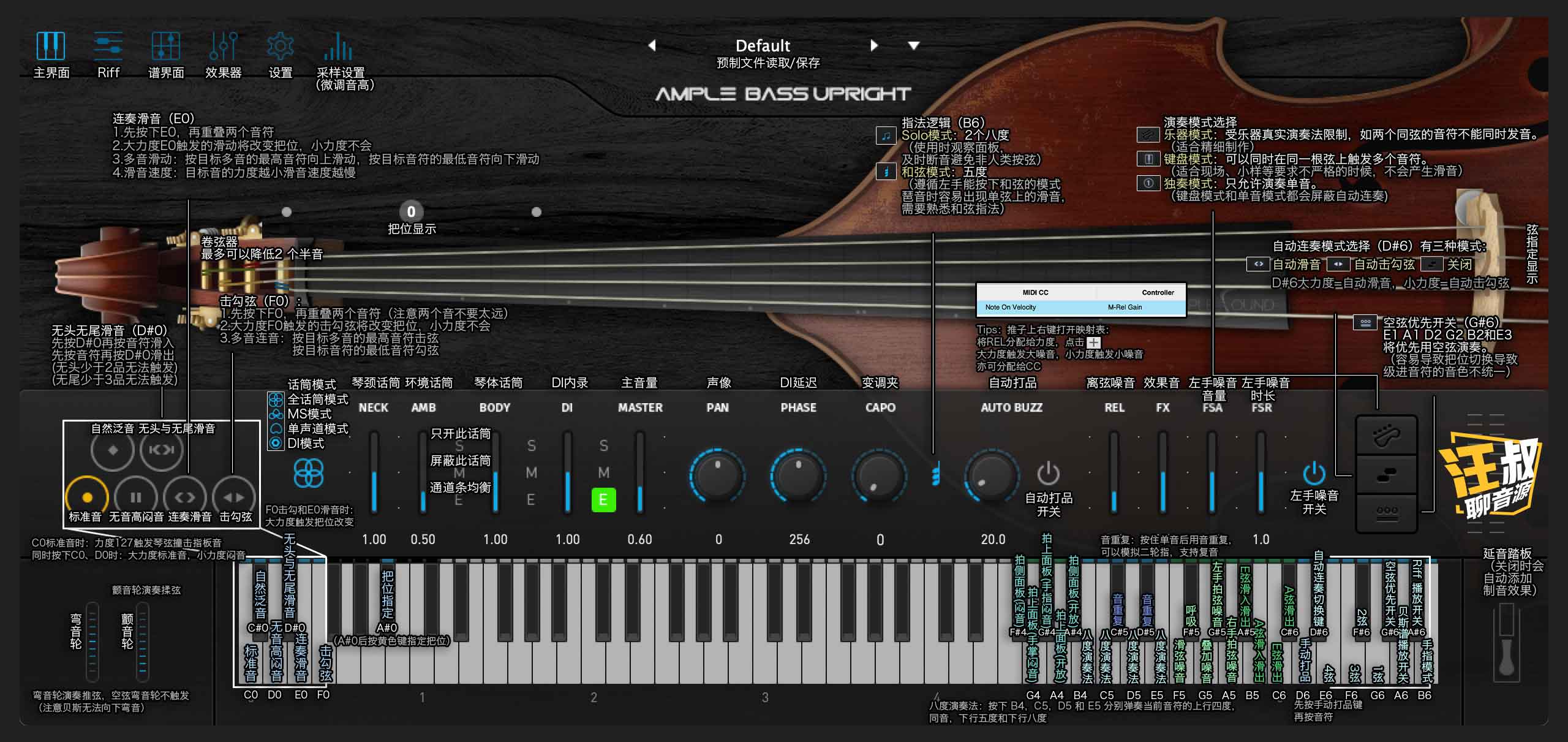This screenshot has height=742, width=1568.
Task: Click the PAN knob
Action: [x=717, y=475]
